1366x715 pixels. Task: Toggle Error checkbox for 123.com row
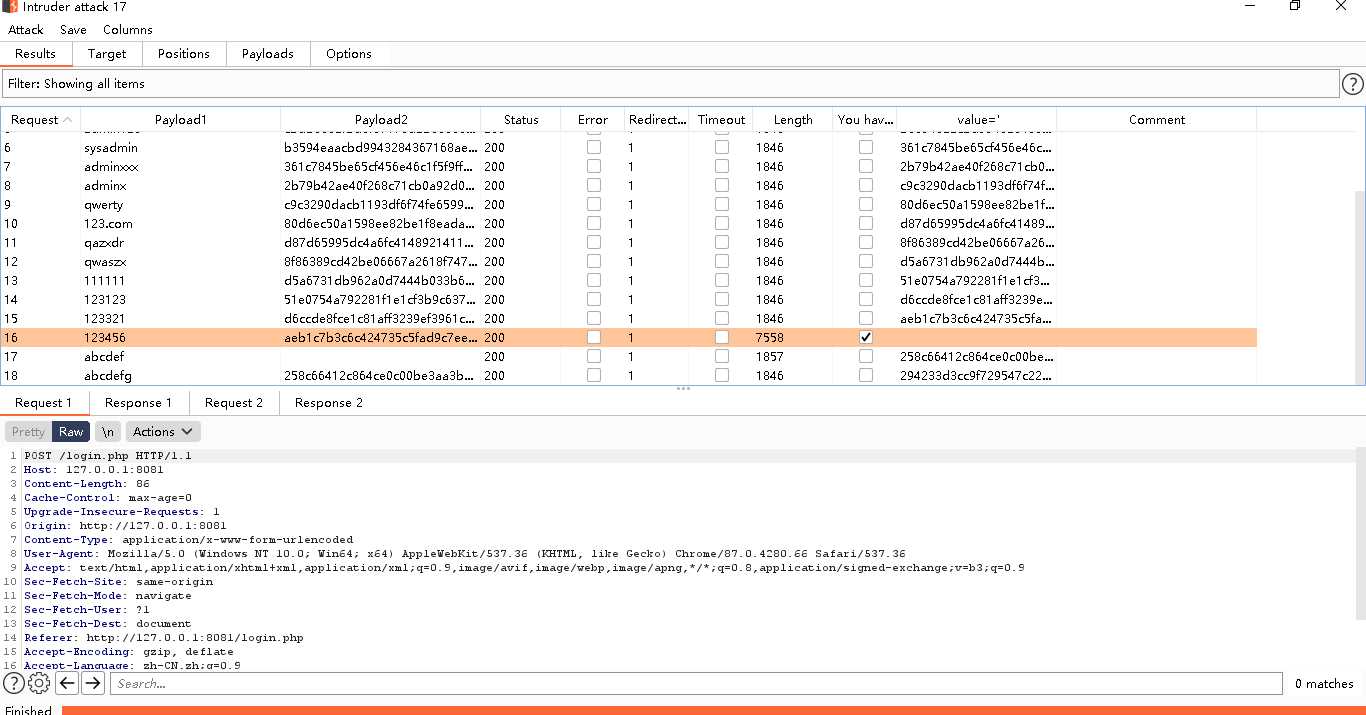pyautogui.click(x=594, y=223)
